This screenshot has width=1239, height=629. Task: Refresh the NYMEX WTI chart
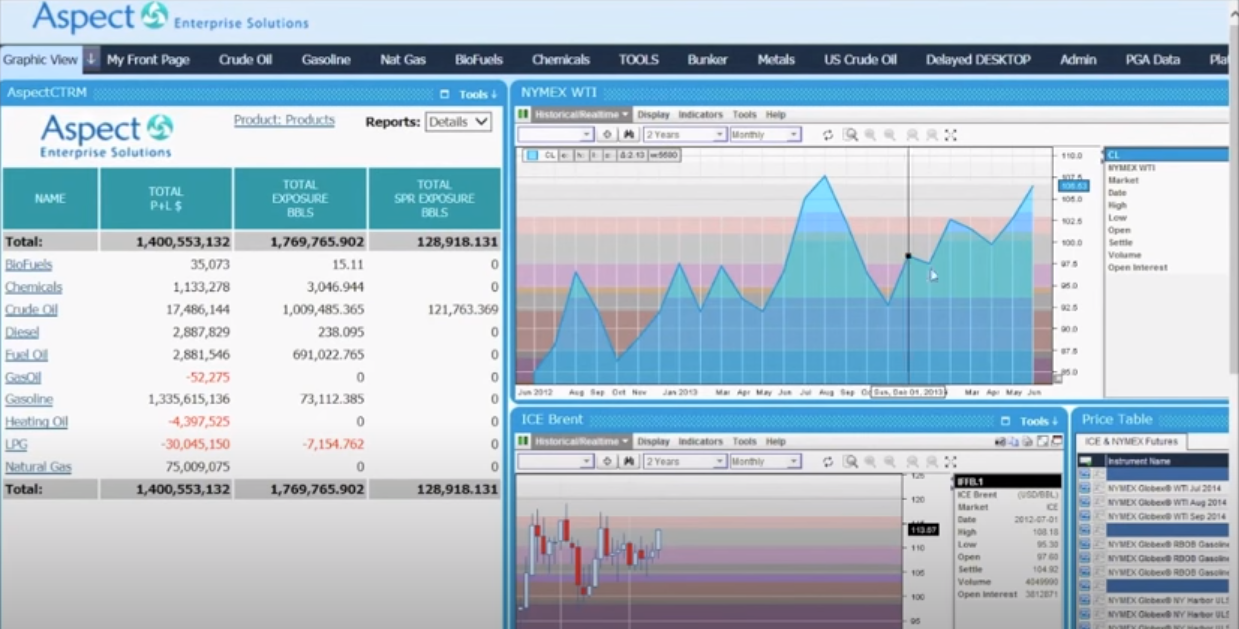(828, 135)
